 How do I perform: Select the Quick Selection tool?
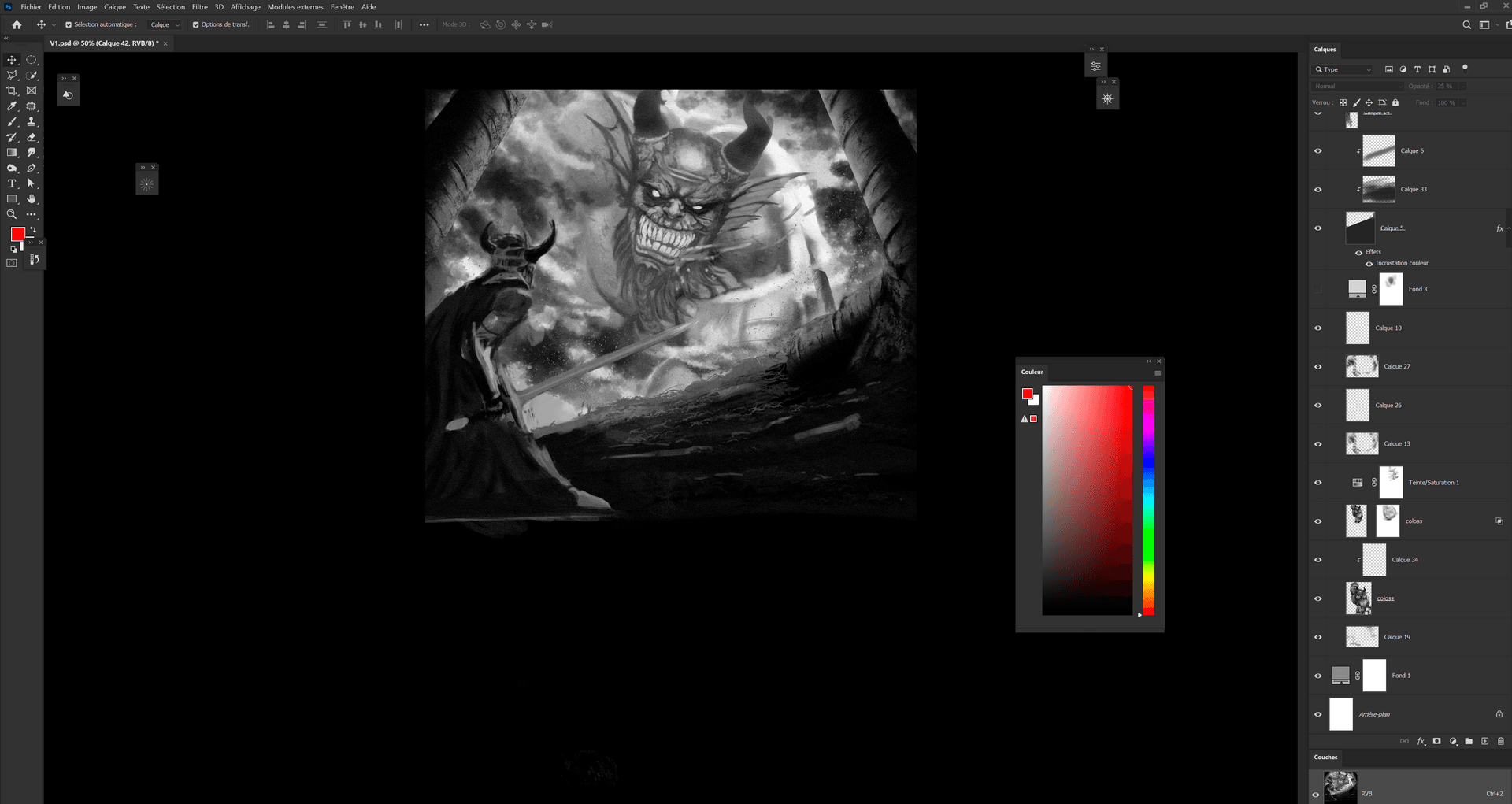point(31,76)
